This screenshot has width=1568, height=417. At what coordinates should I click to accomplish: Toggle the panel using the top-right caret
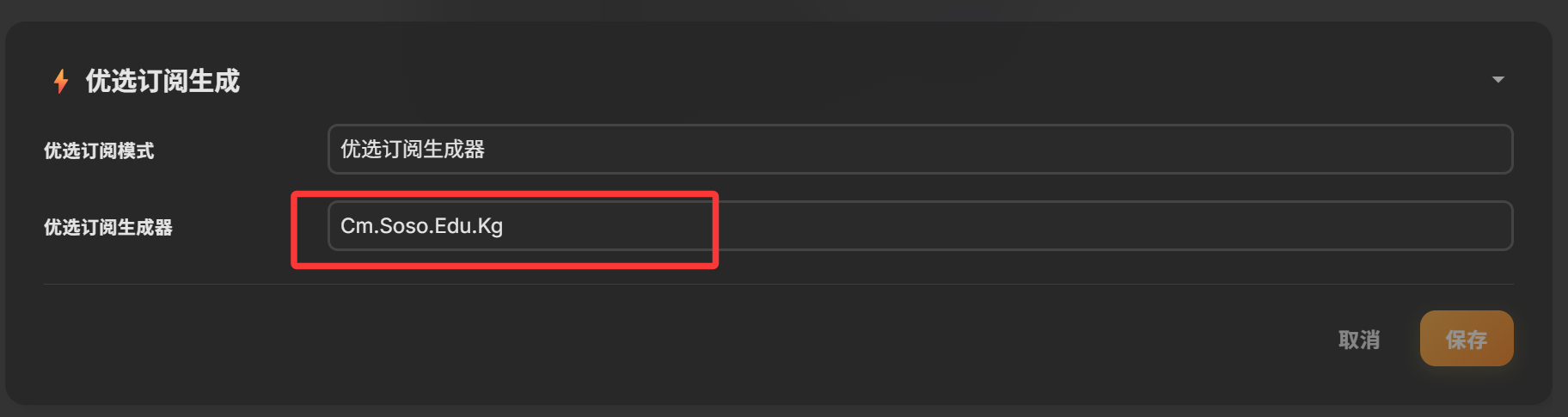1498,80
